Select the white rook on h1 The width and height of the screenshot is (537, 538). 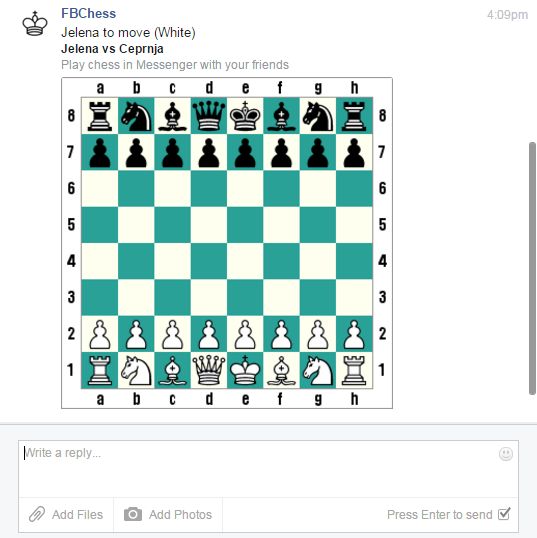354,370
